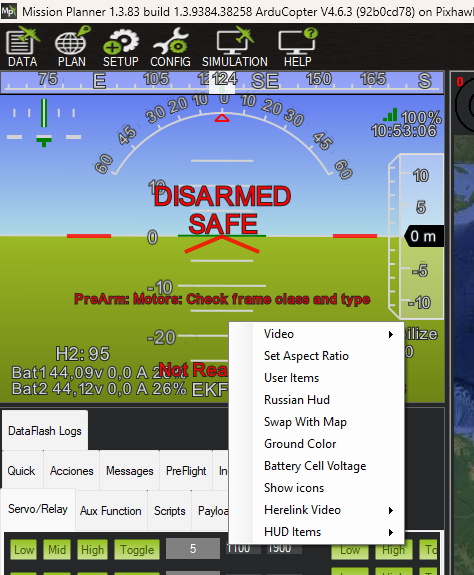Open the CONFIG wrench icon

170,47
